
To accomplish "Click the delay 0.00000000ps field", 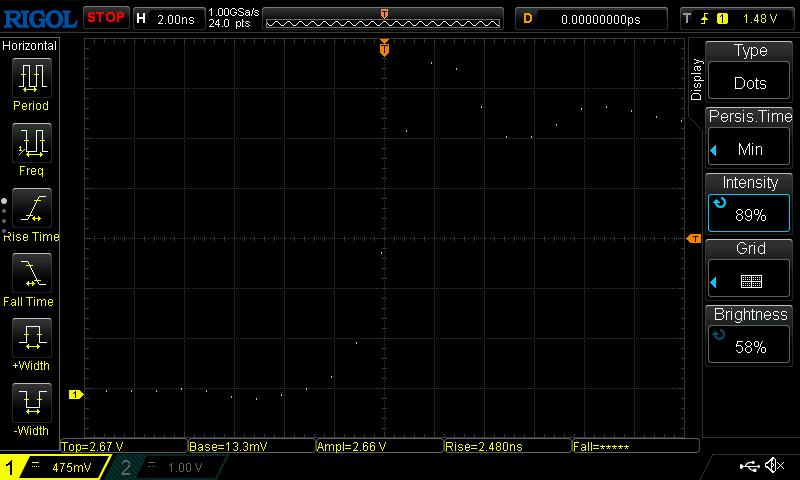I will 601,19.
